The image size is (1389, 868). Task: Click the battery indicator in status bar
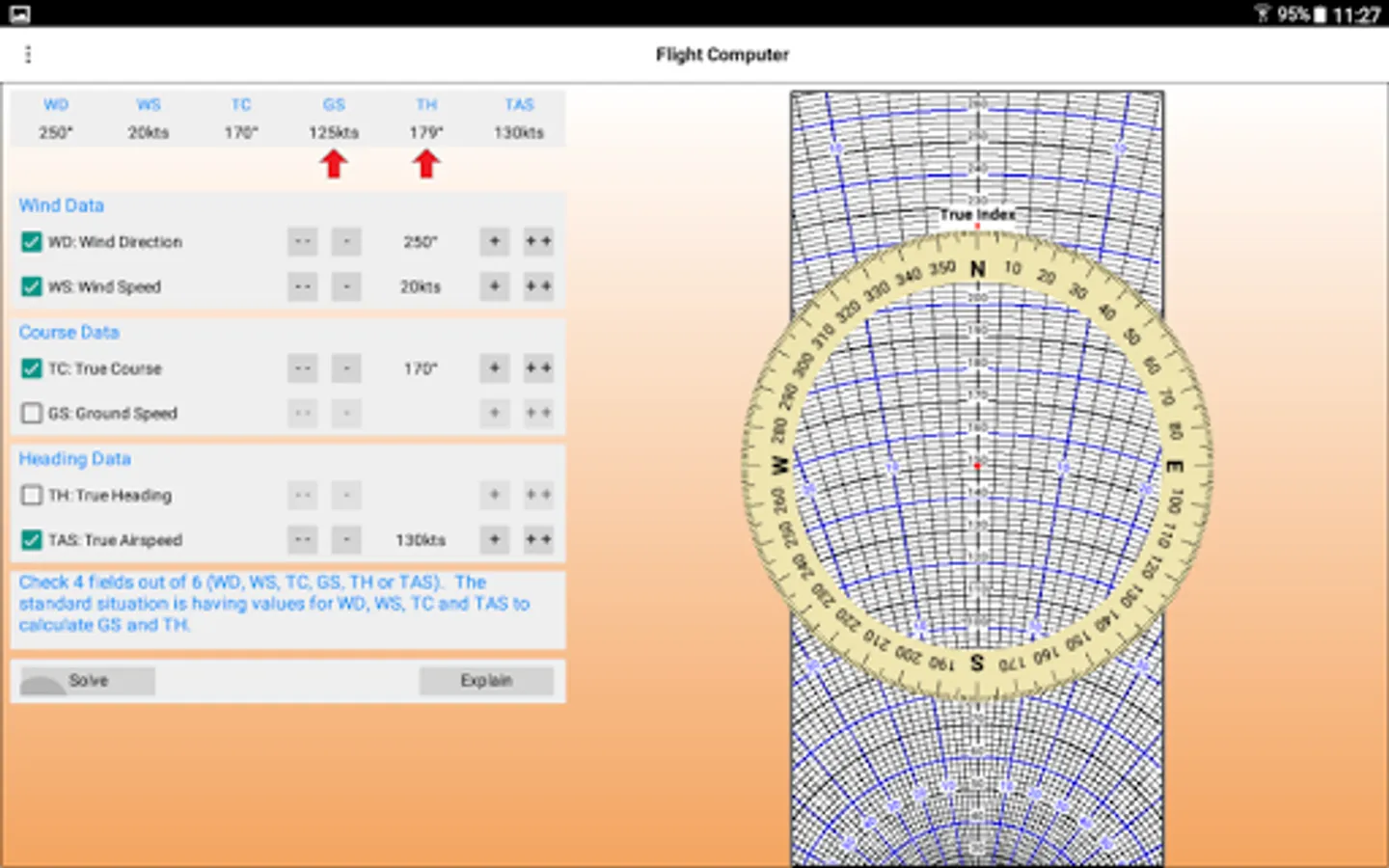tap(1321, 14)
